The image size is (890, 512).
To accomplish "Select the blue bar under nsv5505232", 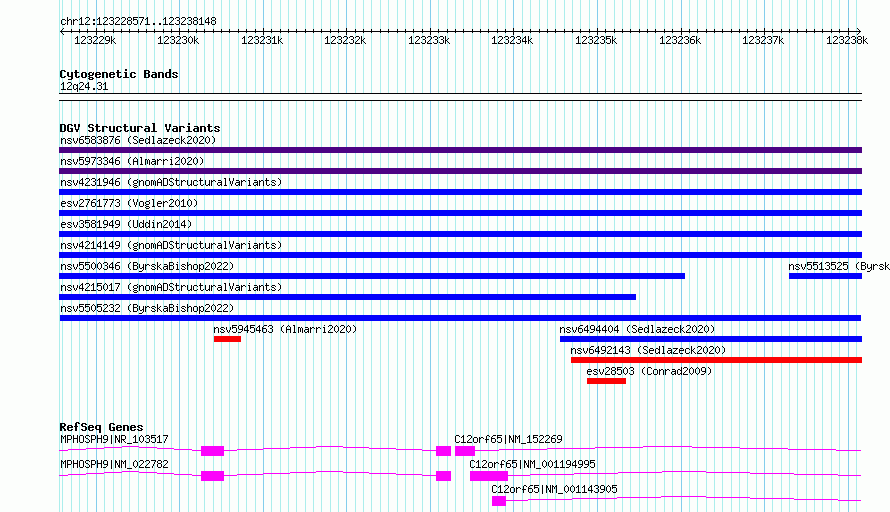I will click(x=460, y=318).
